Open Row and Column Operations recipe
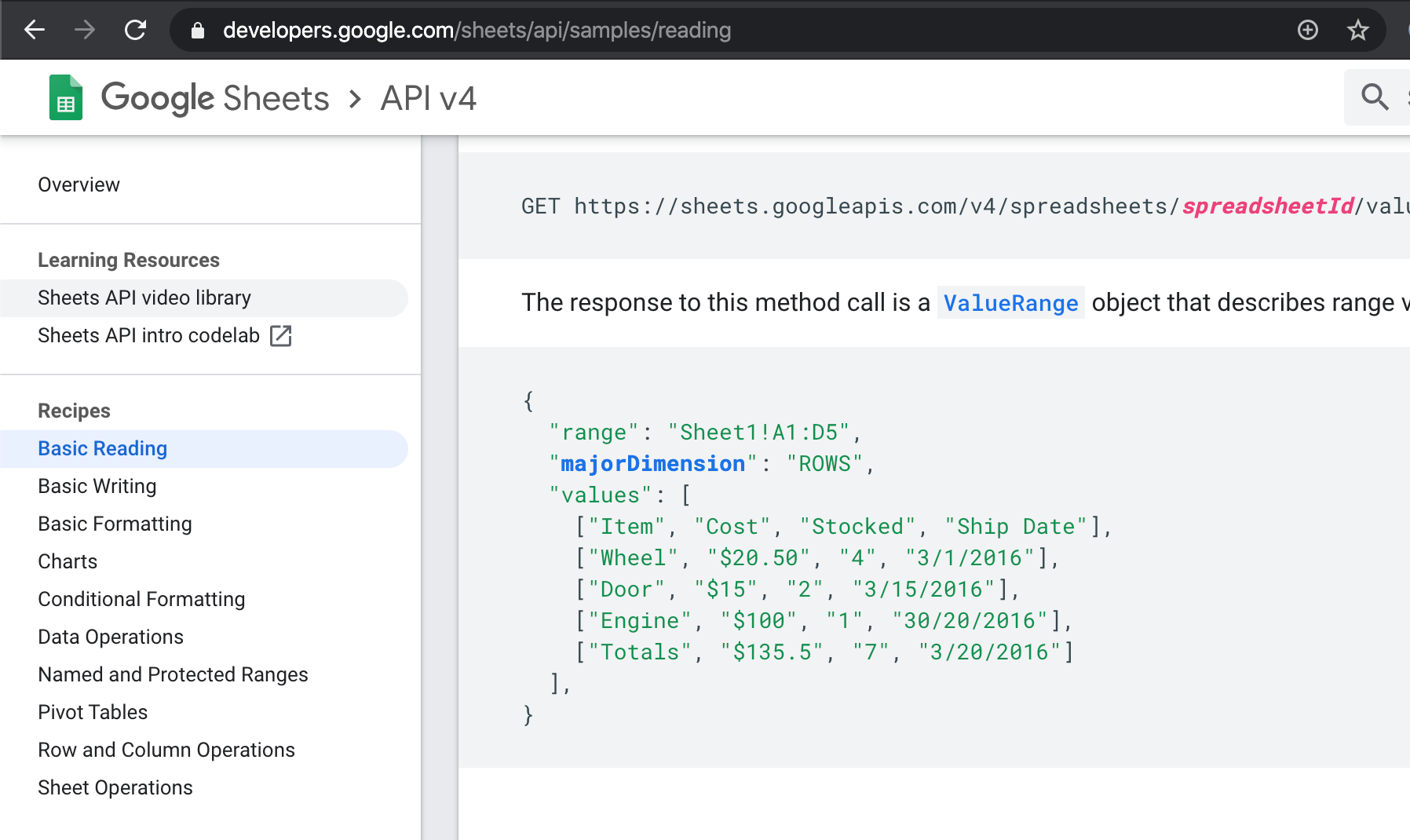 [x=166, y=750]
